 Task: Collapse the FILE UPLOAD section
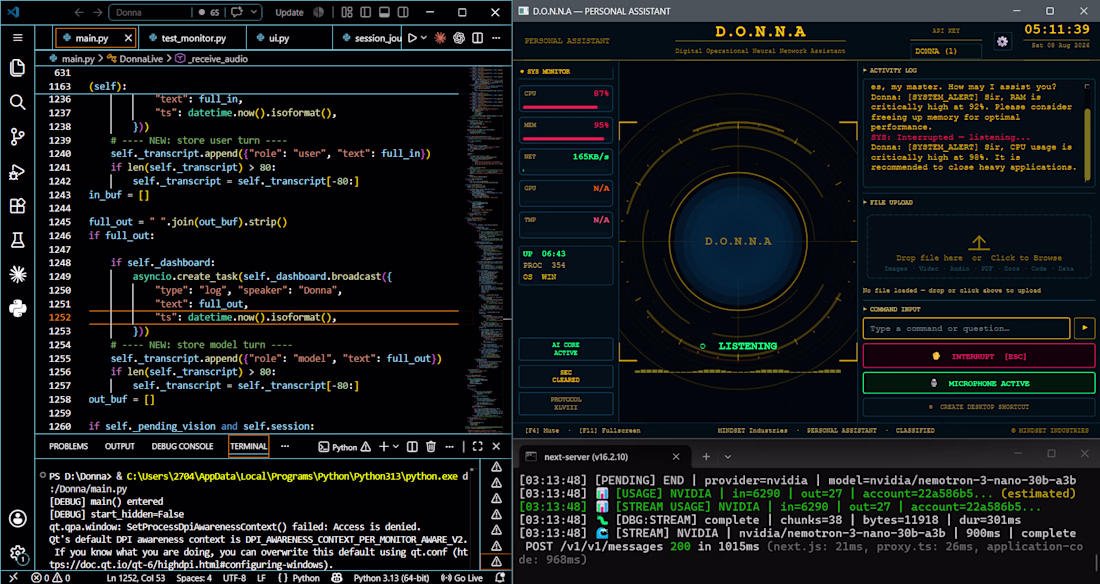click(887, 202)
